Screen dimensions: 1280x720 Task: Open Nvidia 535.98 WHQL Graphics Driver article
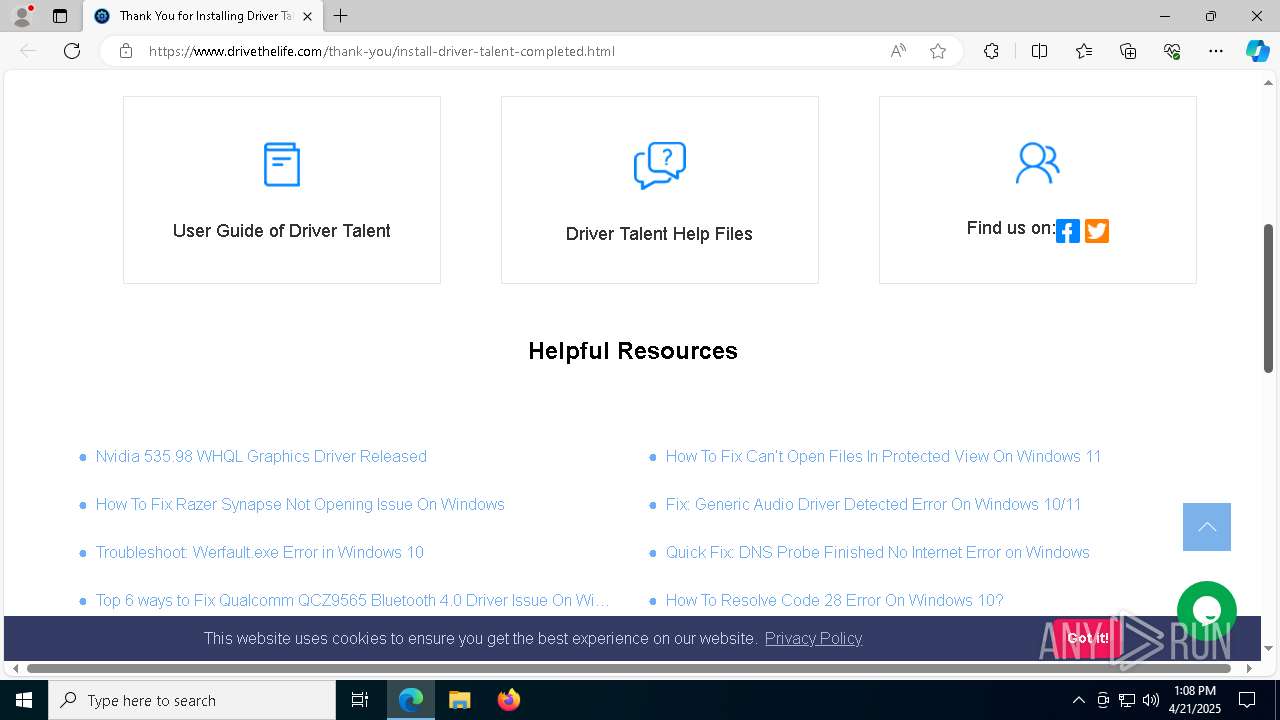coord(261,456)
